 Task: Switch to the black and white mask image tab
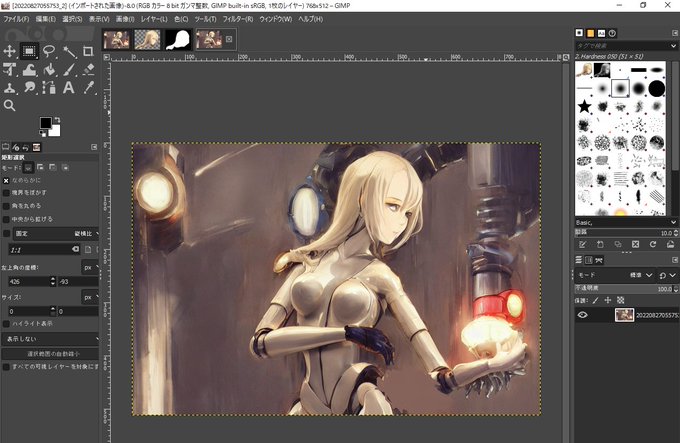pyautogui.click(x=178, y=39)
